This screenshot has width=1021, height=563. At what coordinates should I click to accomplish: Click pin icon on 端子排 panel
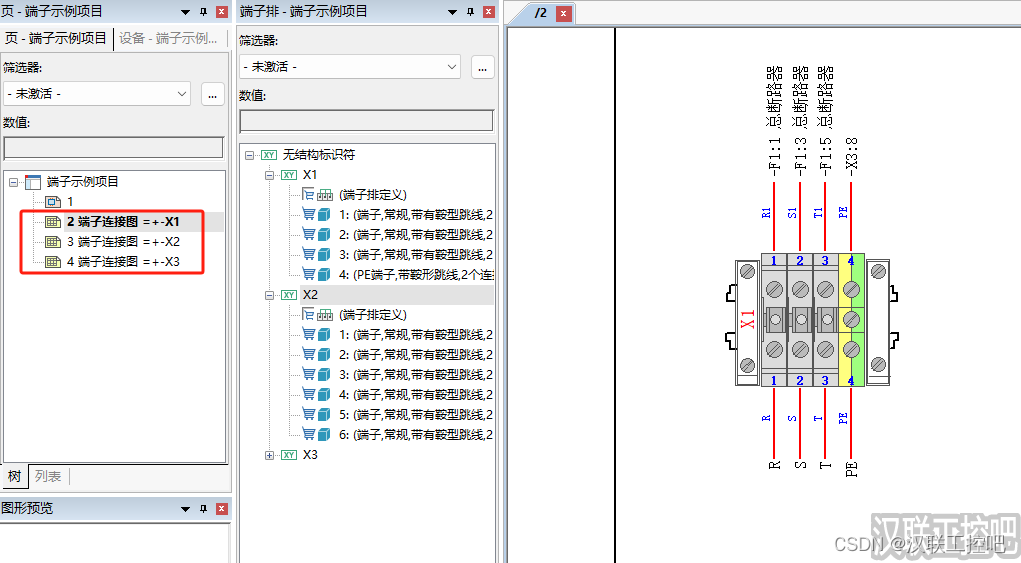(470, 11)
